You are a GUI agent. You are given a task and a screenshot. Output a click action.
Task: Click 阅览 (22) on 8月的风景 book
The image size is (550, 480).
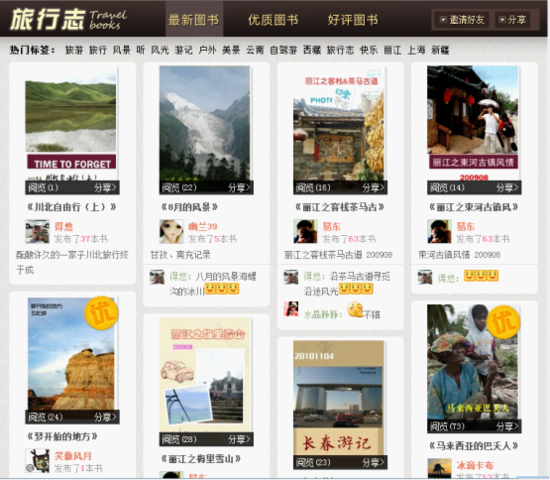pos(179,188)
